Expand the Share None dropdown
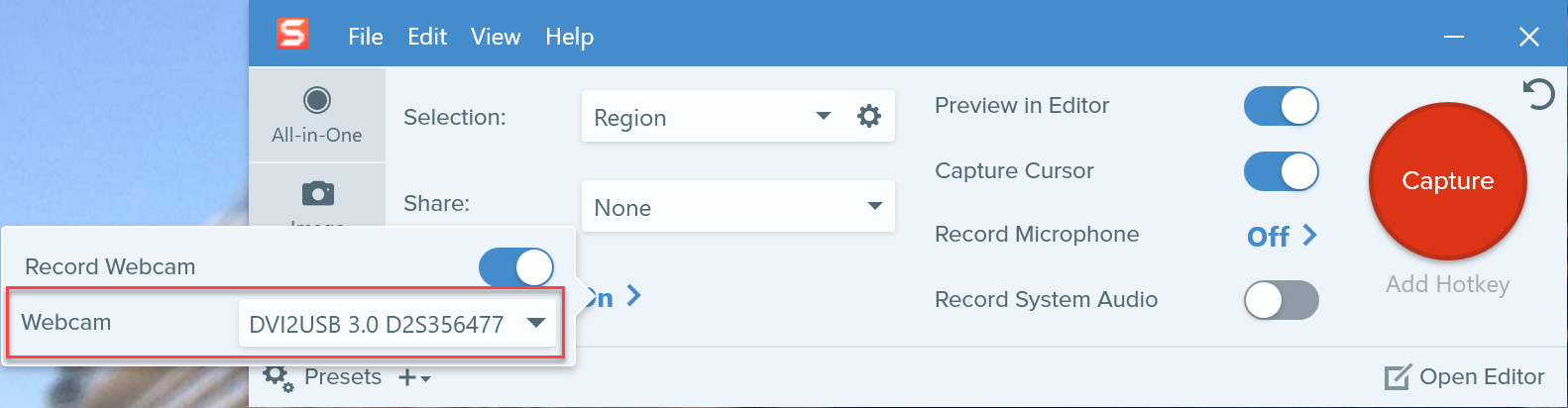Image resolution: width=1568 pixels, height=408 pixels. click(x=737, y=207)
